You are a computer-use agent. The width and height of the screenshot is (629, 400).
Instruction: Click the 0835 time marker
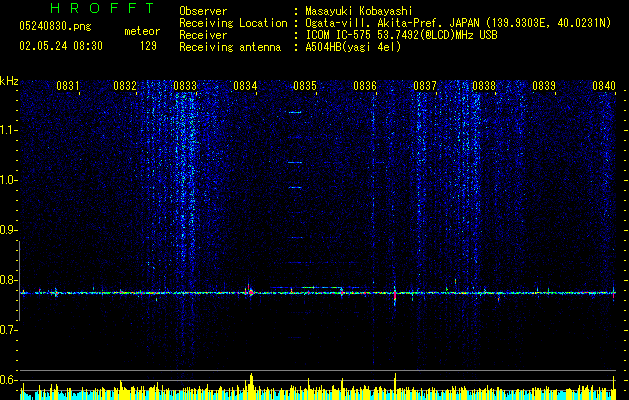pos(305,86)
